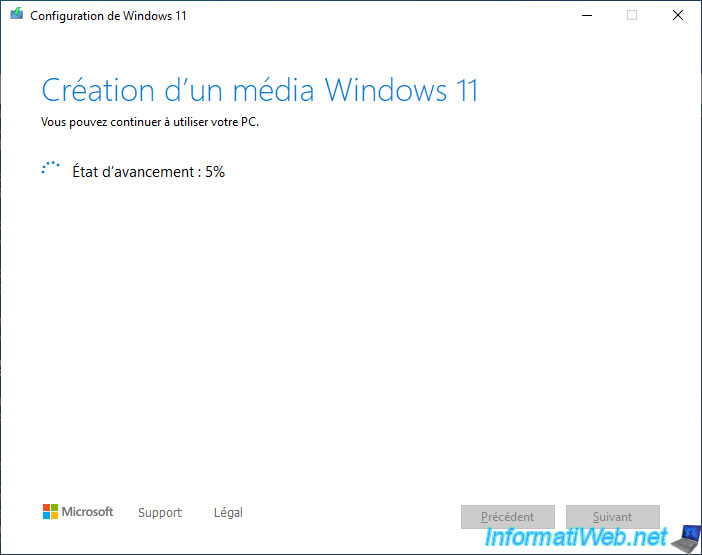Click 'Vous pouvez continuer à utiliser votre PC.'
Viewport: 702px width, 555px height.
(x=150, y=122)
